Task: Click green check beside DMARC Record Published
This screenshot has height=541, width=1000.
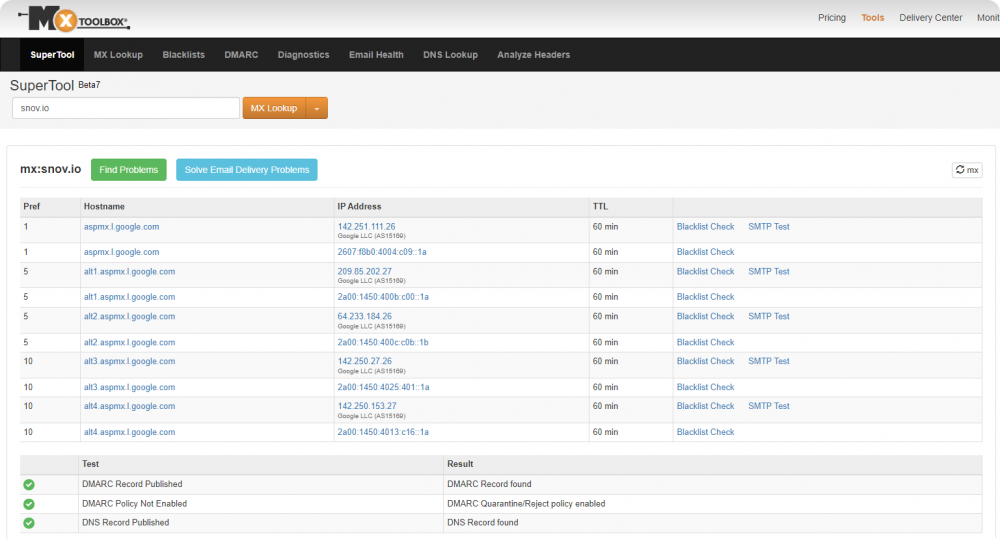Action: [x=29, y=485]
